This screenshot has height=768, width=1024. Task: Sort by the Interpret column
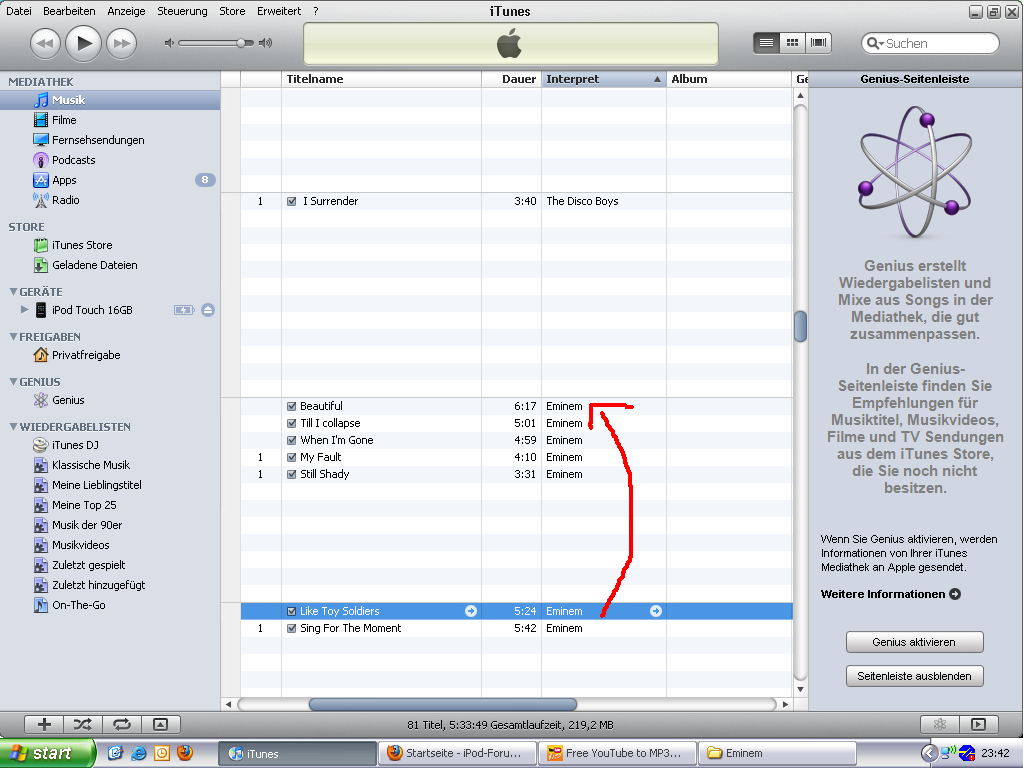[x=604, y=79]
